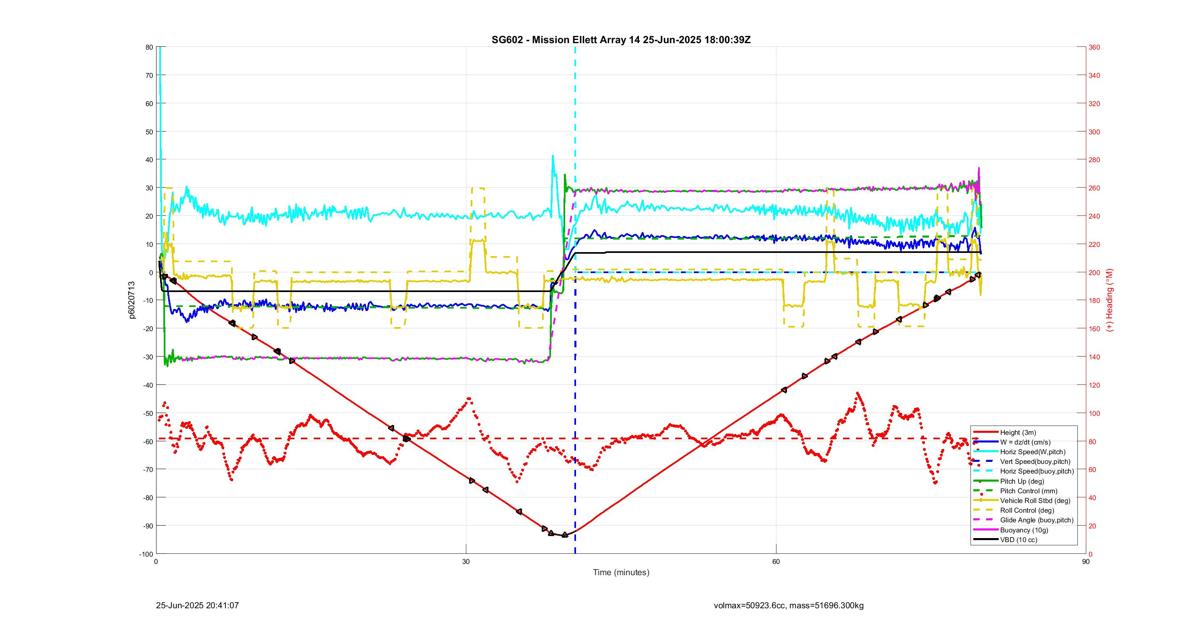This screenshot has height=622, width=1200.
Task: Click the red "100" heading axis tick
Action: 1095,413
